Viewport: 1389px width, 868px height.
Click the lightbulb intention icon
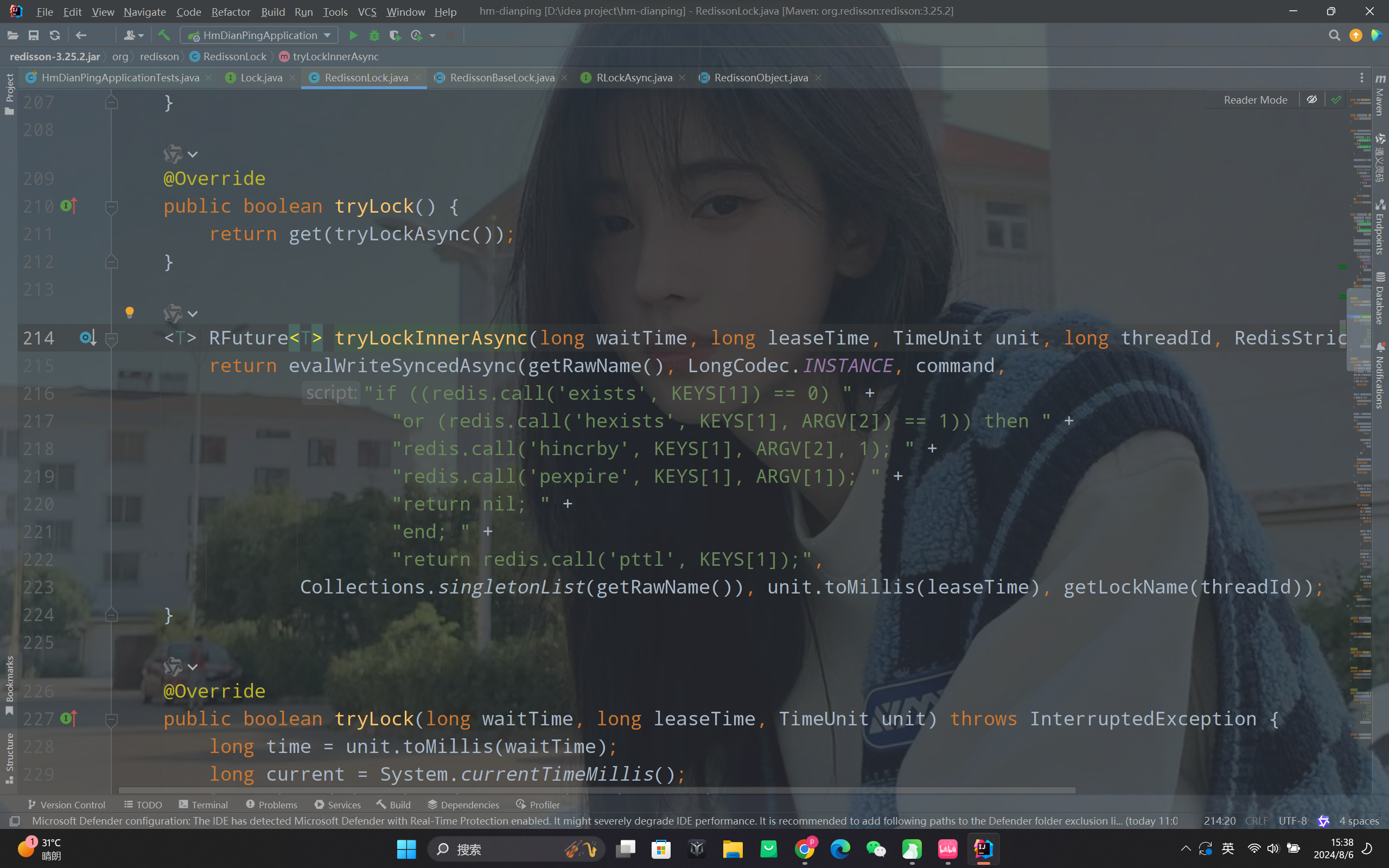pyautogui.click(x=130, y=312)
